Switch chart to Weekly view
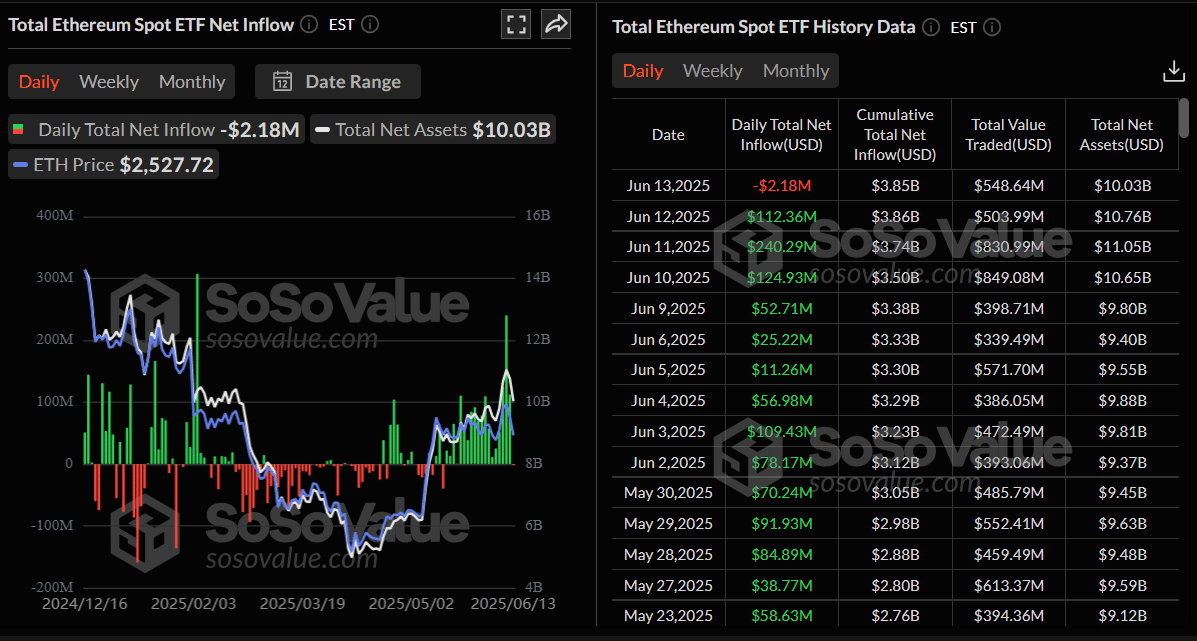This screenshot has width=1197, height=641. click(109, 82)
